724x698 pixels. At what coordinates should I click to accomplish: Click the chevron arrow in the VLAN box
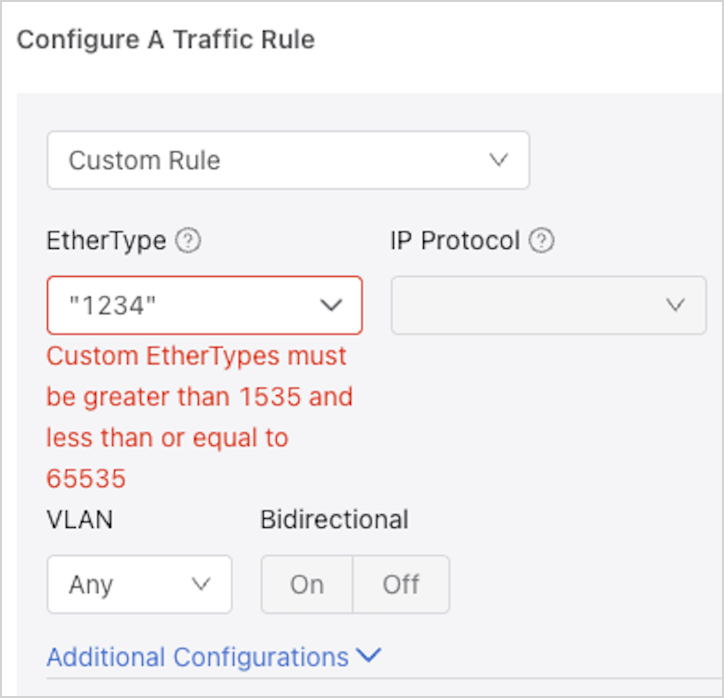(x=201, y=584)
